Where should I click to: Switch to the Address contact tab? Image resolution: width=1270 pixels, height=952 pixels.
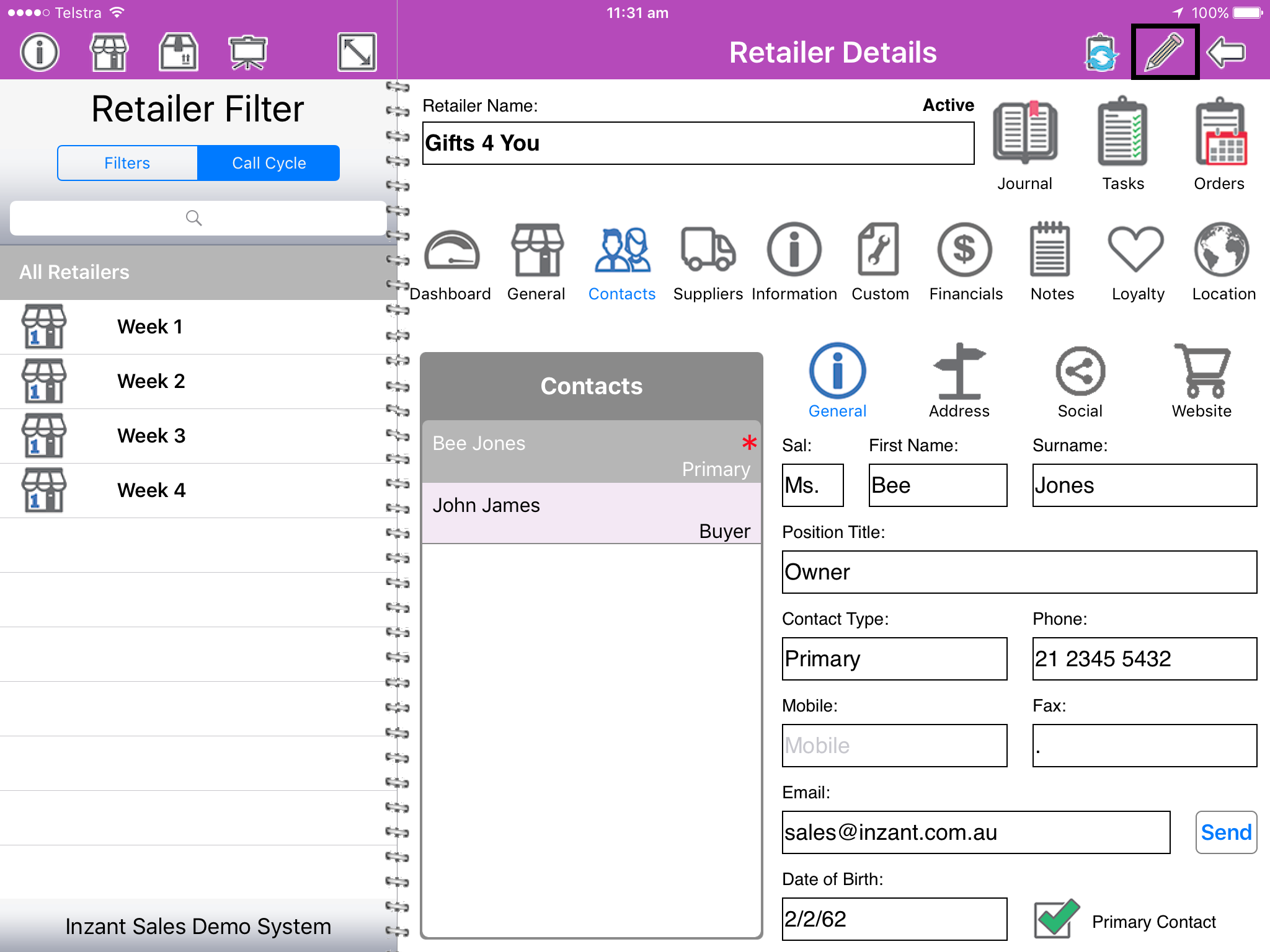[x=959, y=372]
